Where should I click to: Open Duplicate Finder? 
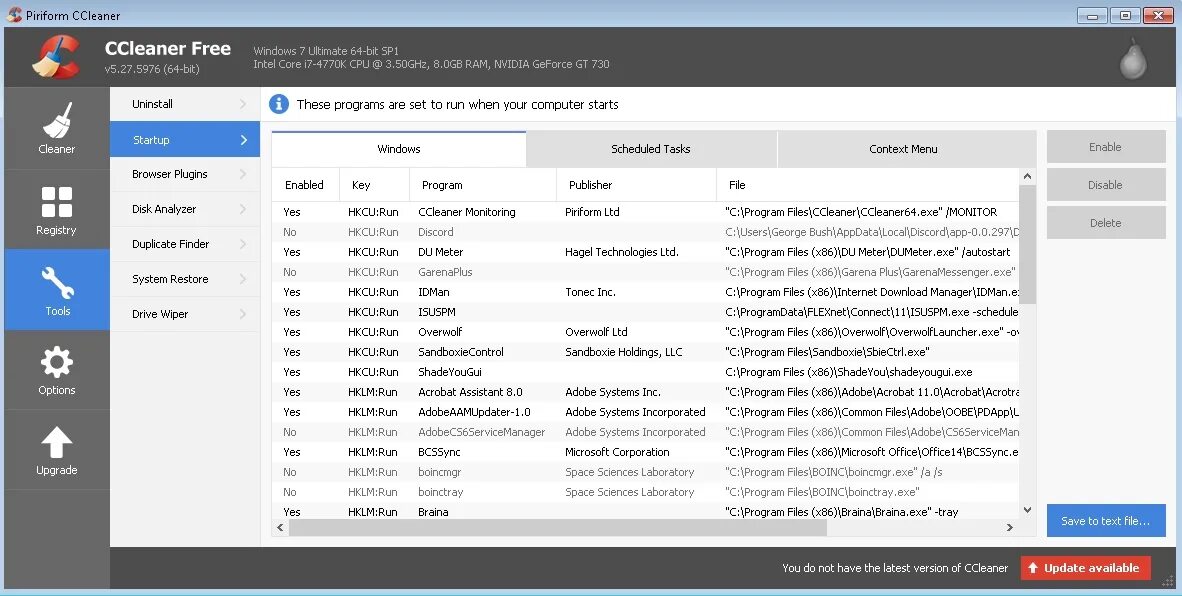tap(185, 244)
